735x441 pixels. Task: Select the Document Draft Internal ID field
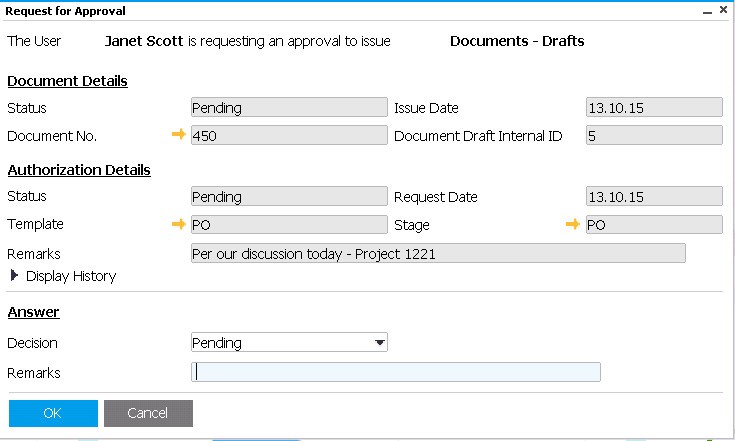[x=654, y=135]
